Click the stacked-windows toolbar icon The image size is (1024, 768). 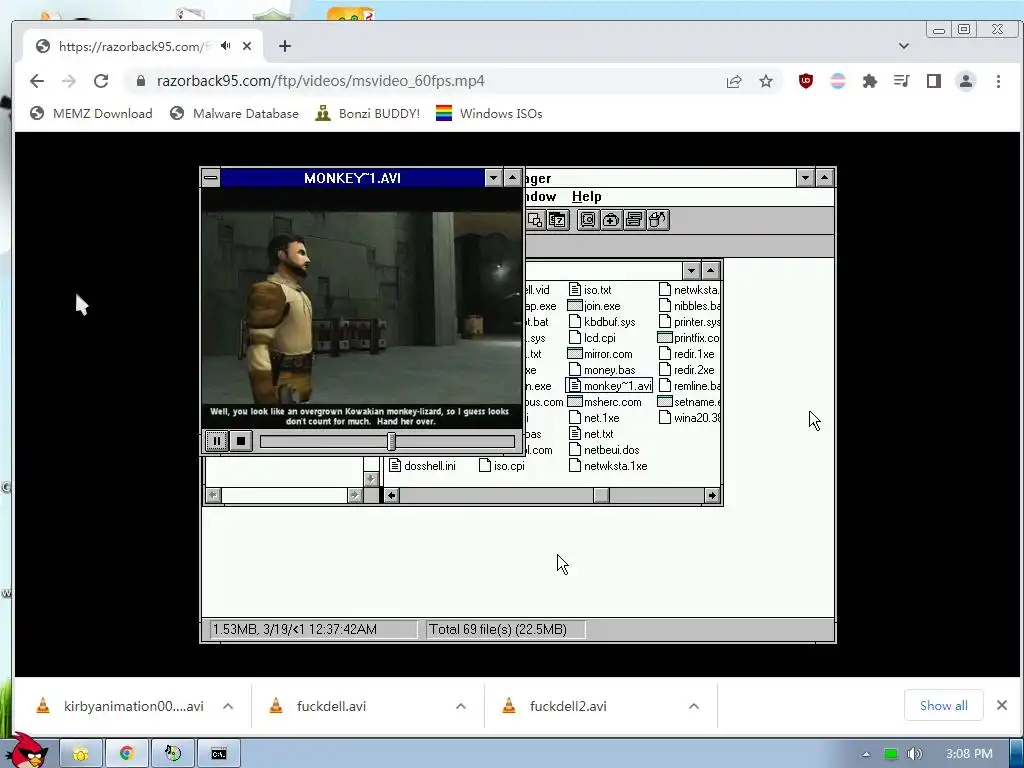(x=633, y=220)
